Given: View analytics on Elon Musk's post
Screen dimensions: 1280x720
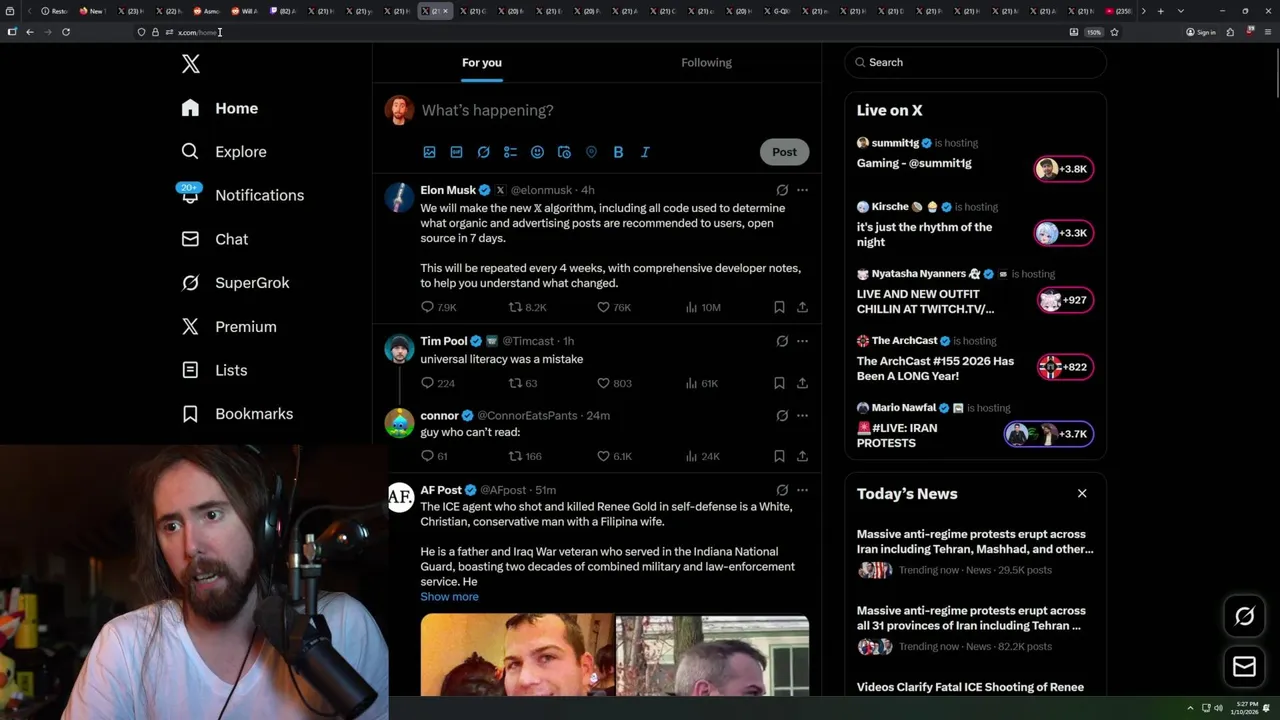Looking at the screenshot, I should (x=703, y=307).
